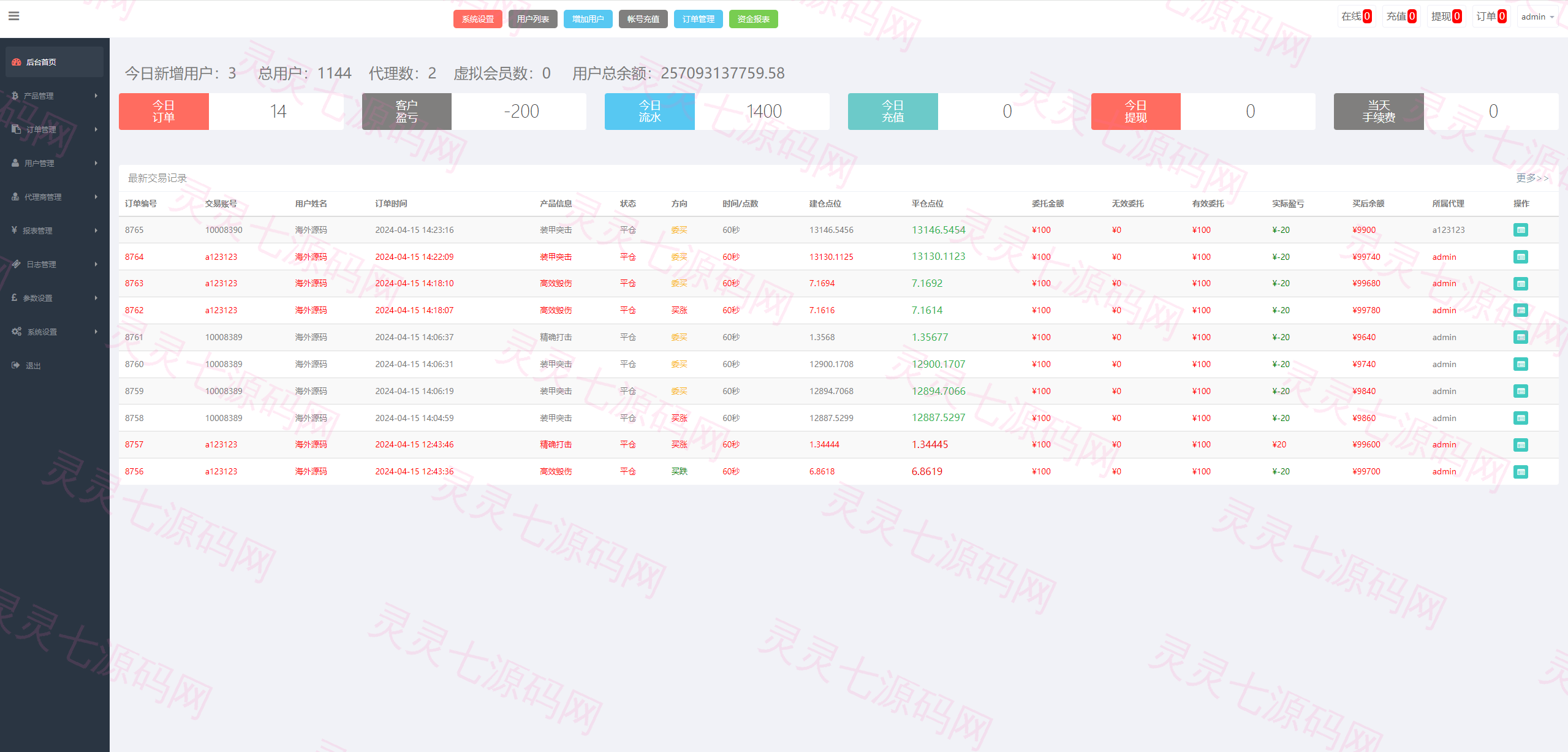
Task: Click the 退出 logout icon
Action: (x=16, y=365)
